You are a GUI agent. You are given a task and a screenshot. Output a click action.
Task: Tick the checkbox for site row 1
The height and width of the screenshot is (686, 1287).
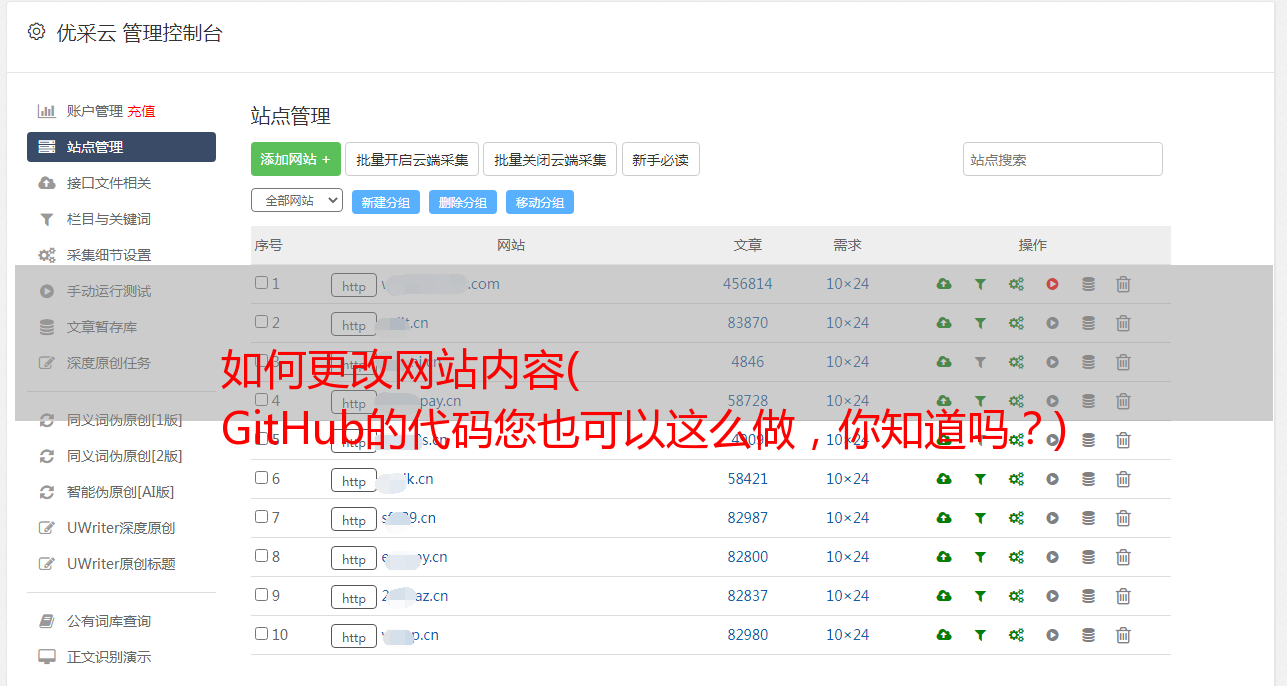261,283
